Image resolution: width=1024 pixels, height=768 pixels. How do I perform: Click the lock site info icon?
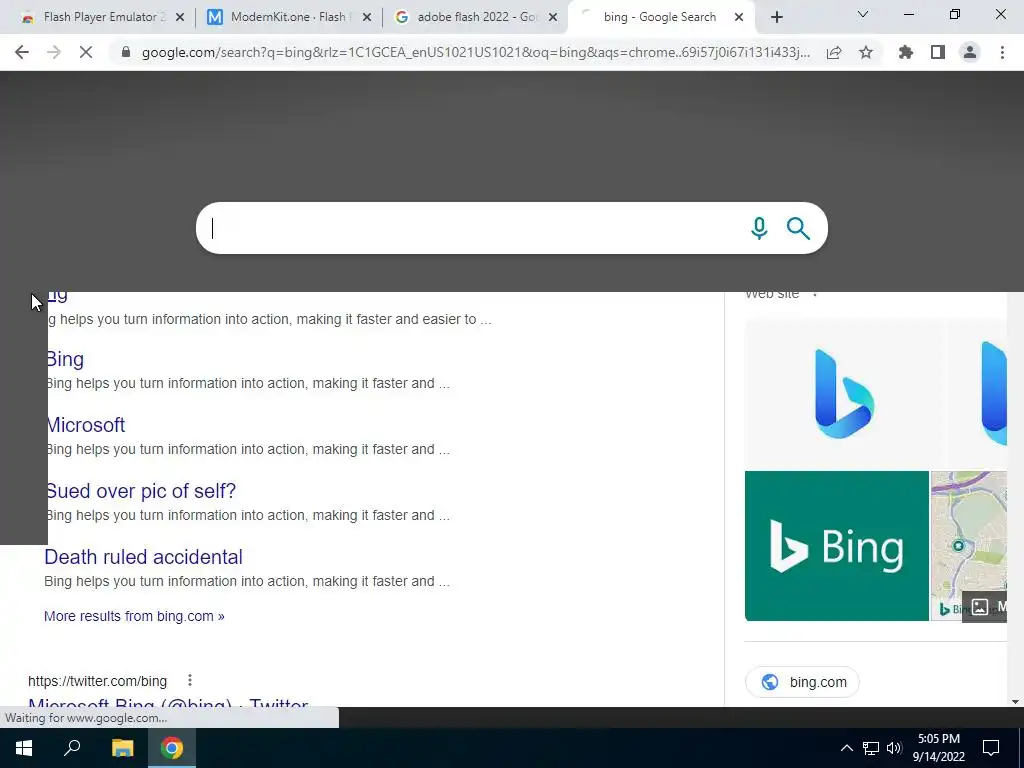click(x=125, y=52)
